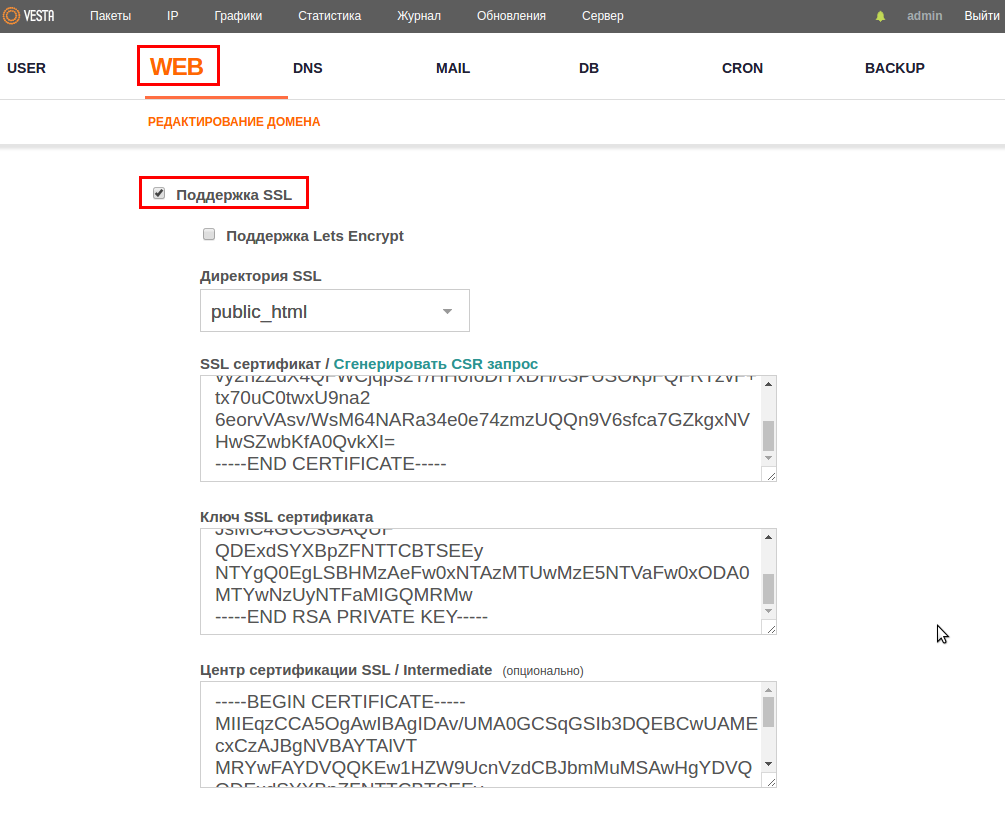Open the Графики menu item
Screen dimensions: 1005x833
(x=238, y=16)
